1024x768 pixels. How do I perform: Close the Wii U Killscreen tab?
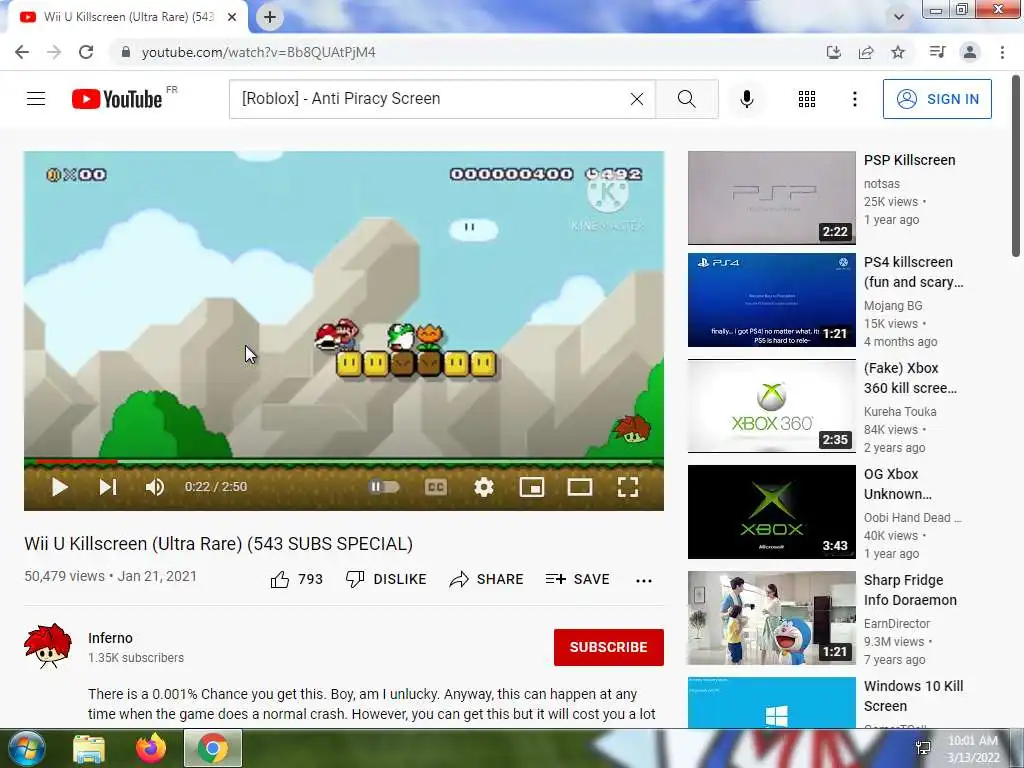[x=232, y=18]
